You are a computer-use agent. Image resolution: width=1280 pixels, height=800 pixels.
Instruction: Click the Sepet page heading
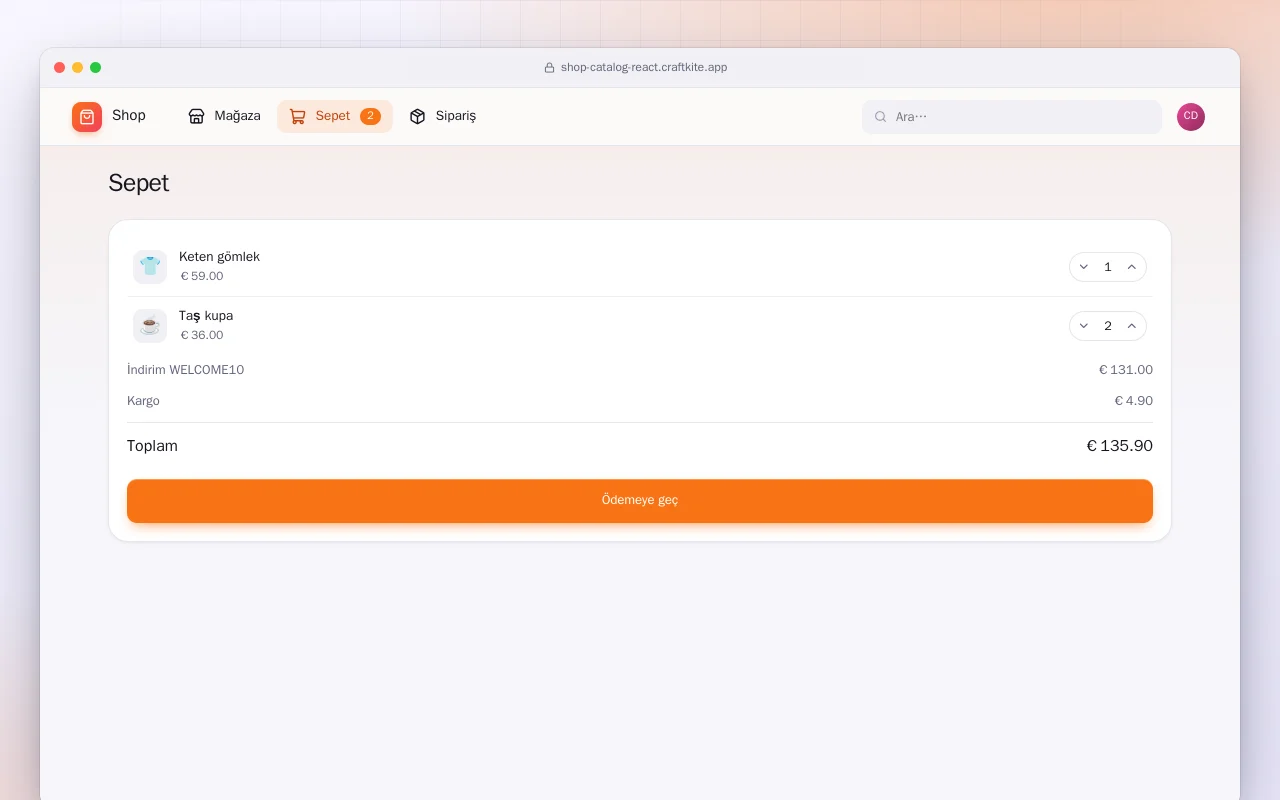(139, 183)
